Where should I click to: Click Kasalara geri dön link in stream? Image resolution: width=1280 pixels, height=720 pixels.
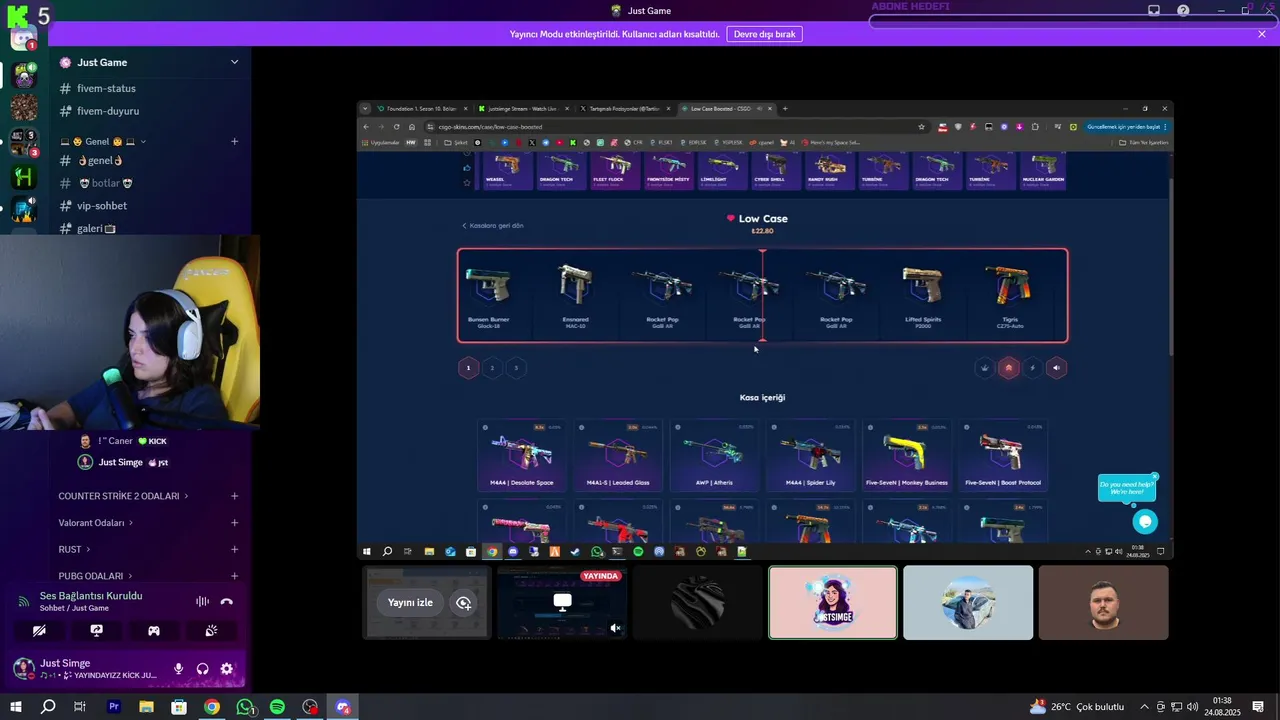(x=493, y=226)
